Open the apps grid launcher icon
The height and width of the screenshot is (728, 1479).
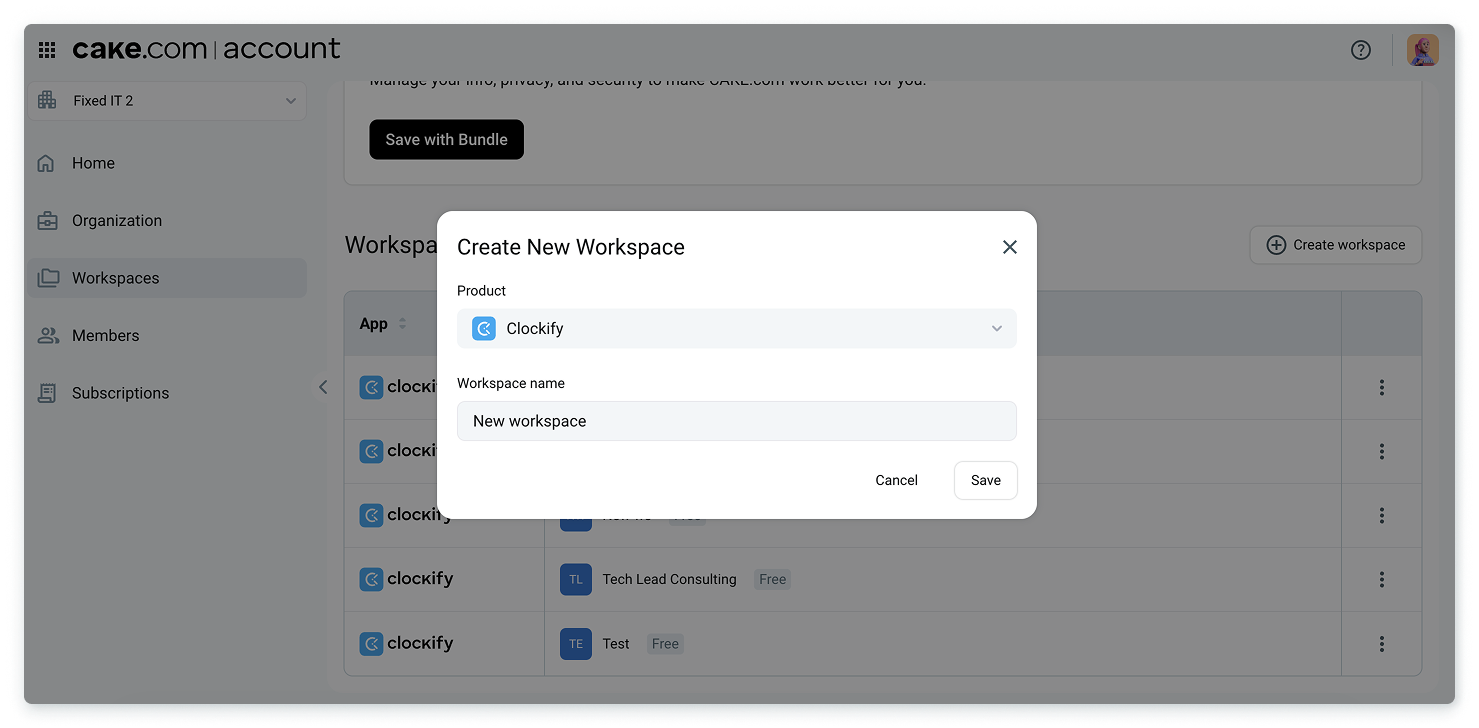click(46, 49)
